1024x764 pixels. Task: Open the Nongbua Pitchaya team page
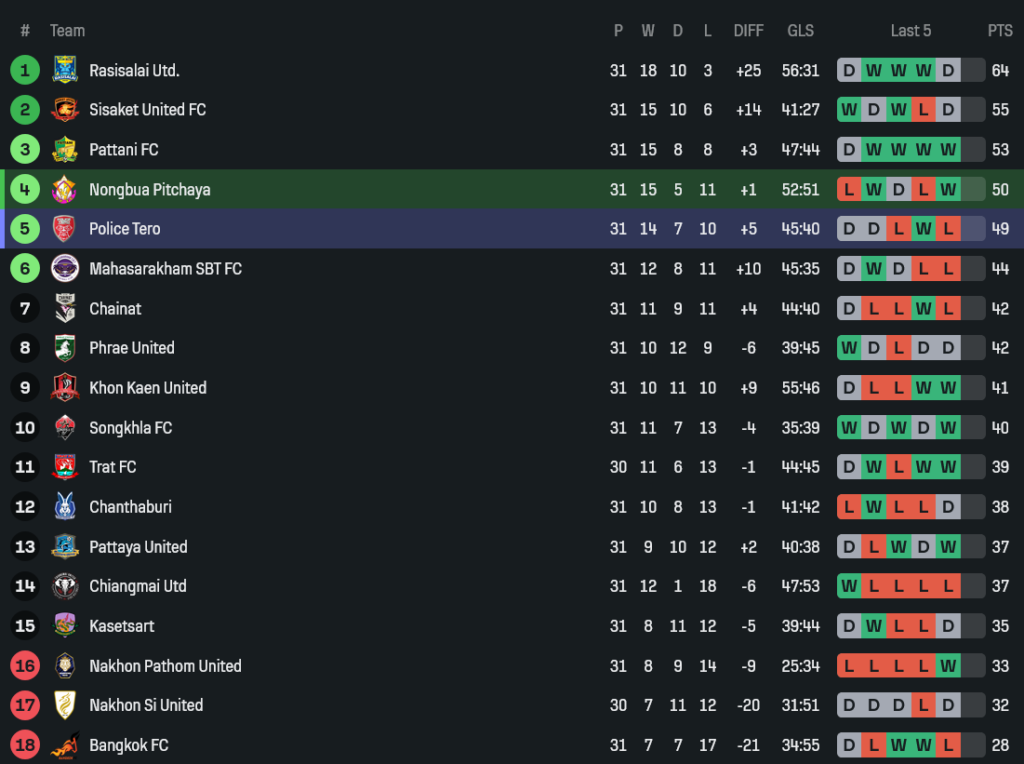[150, 190]
